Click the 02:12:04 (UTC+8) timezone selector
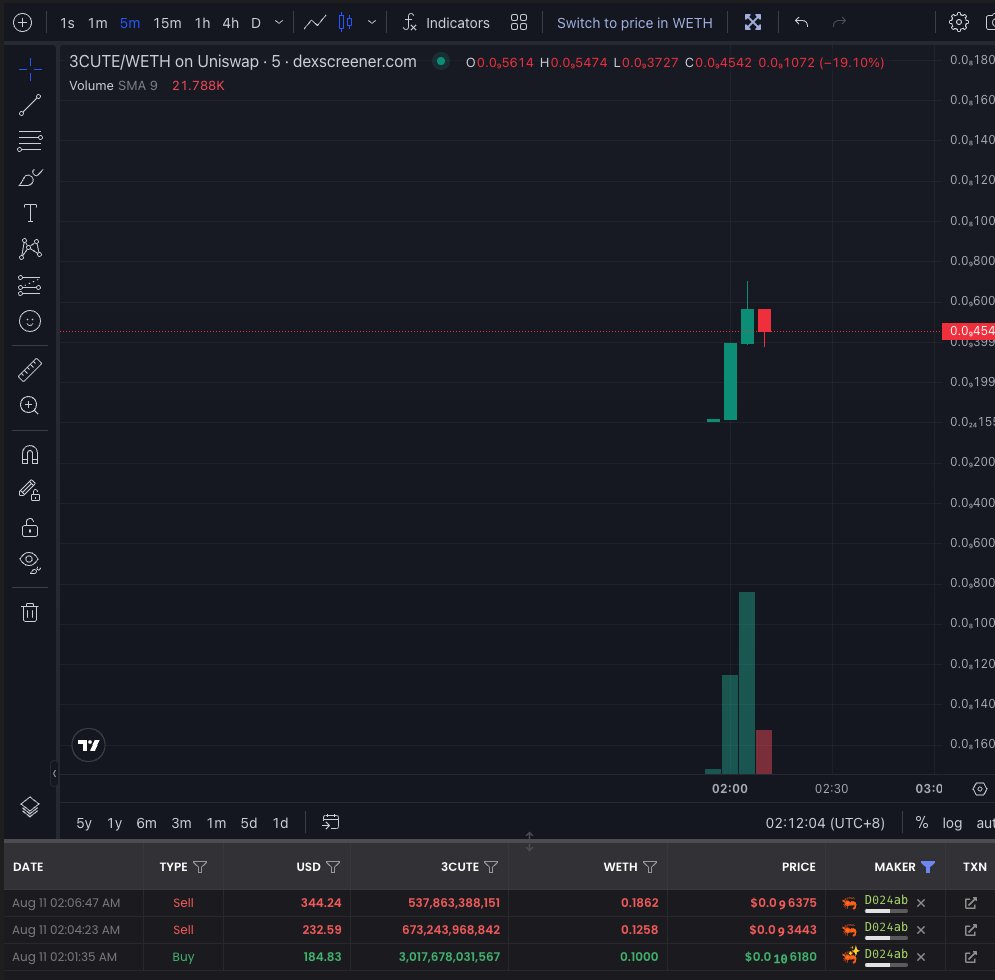The image size is (995, 980). (x=825, y=823)
